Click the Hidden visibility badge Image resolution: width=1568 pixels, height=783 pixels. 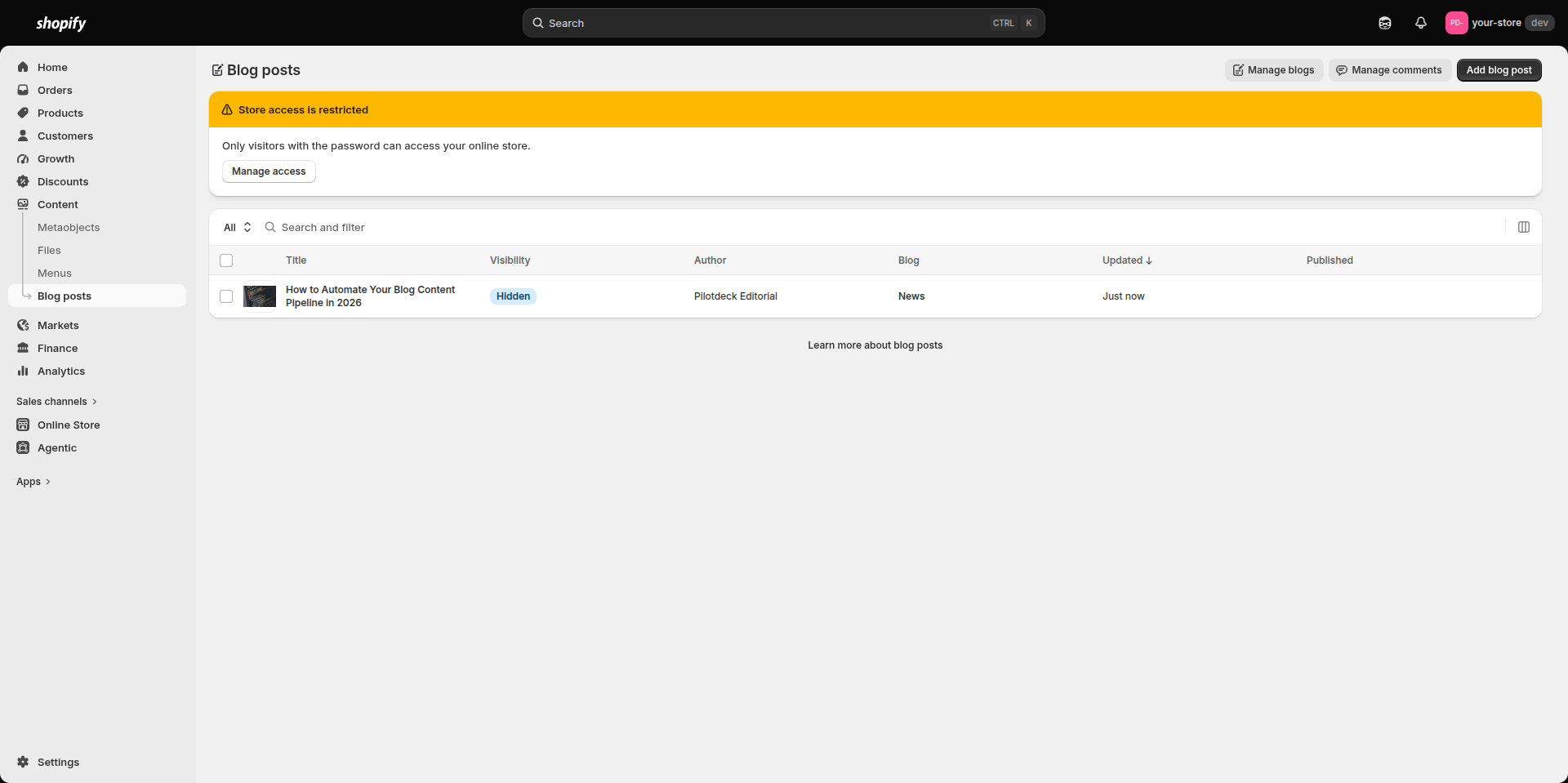click(513, 296)
